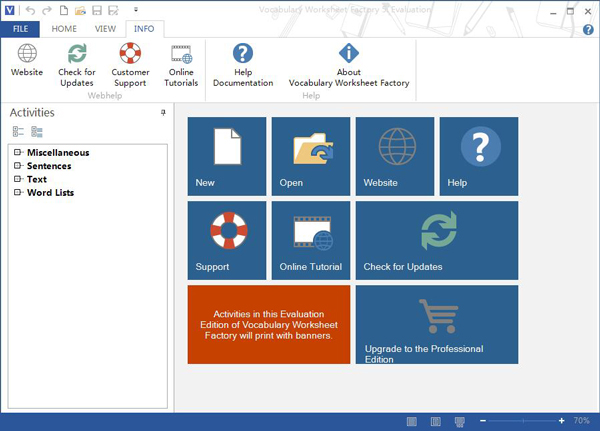This screenshot has height=431, width=600.
Task: Click the expand all tree icon in Activities
Action: click(37, 132)
